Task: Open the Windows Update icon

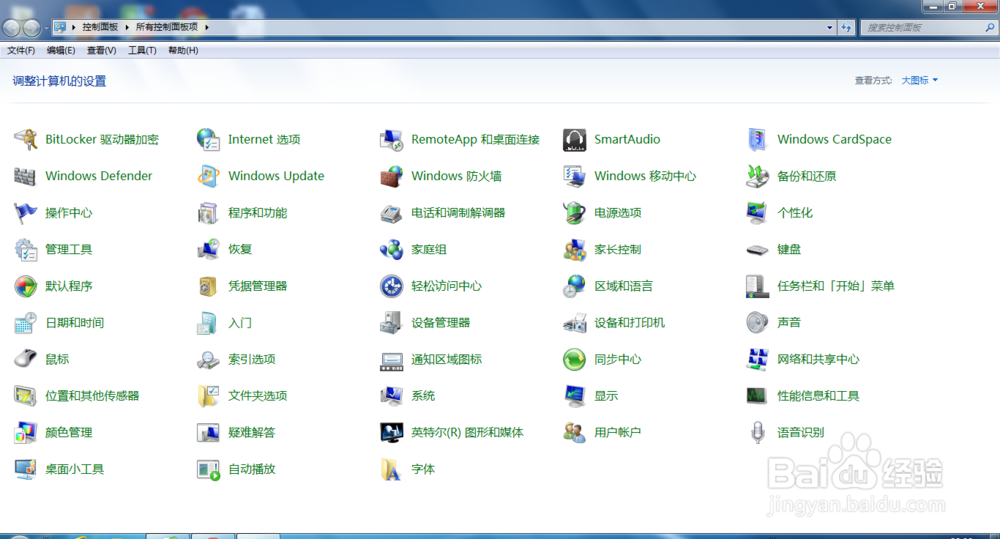Action: [209, 176]
